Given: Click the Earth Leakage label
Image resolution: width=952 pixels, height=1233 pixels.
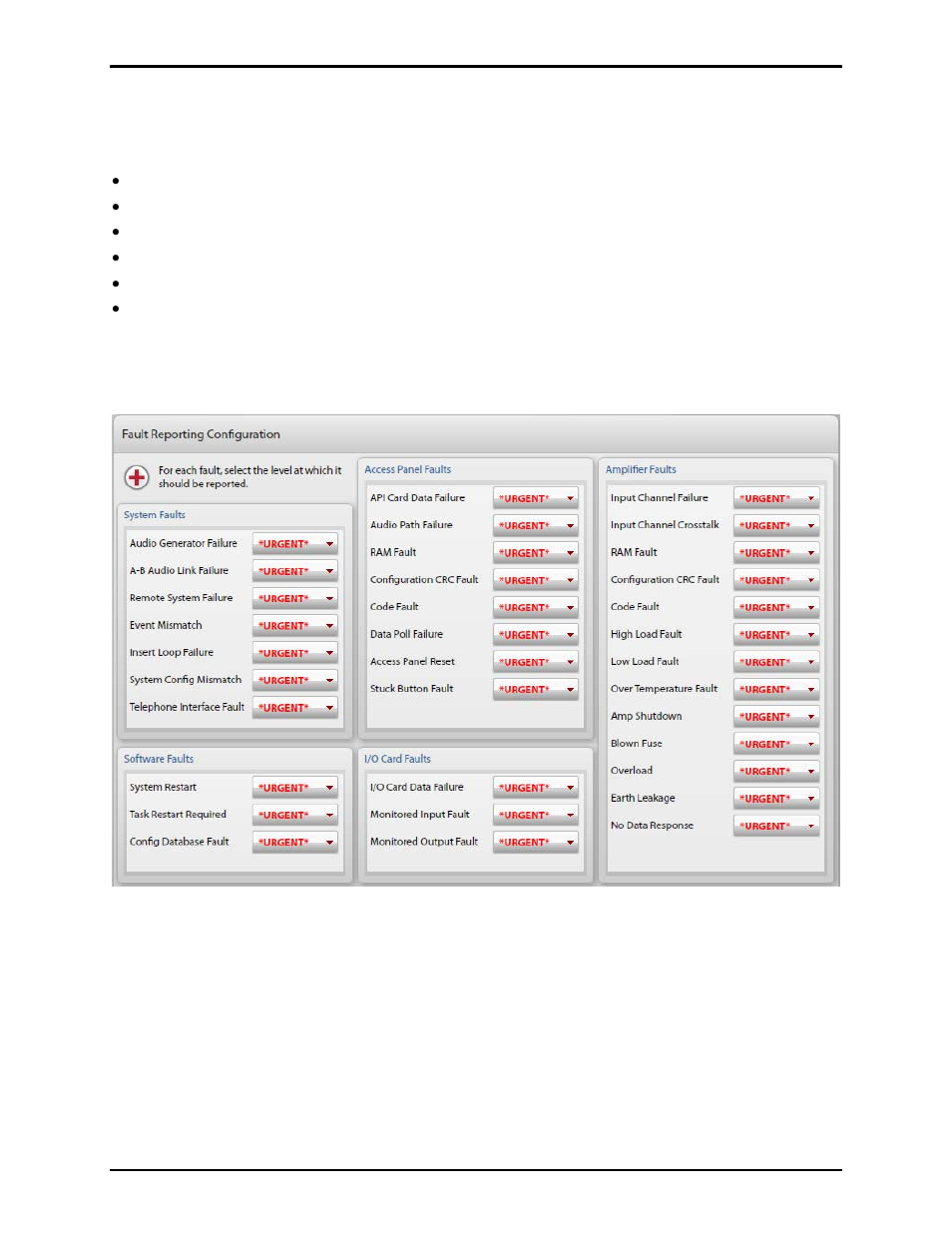Looking at the screenshot, I should (643, 798).
